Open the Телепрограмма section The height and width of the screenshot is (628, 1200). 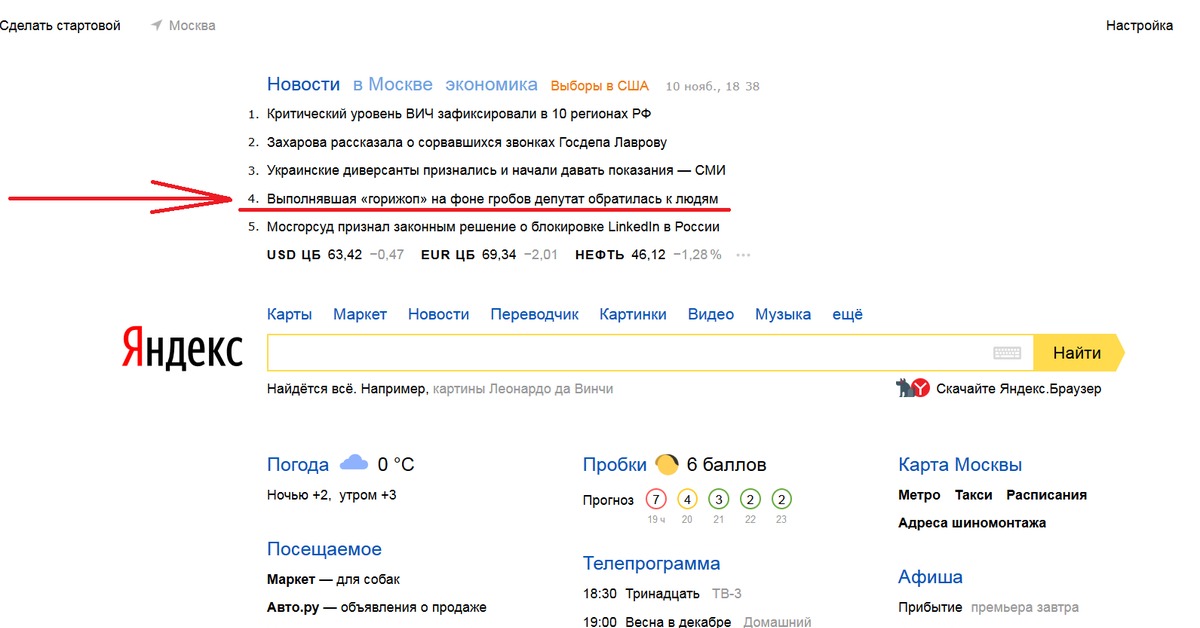(x=651, y=563)
